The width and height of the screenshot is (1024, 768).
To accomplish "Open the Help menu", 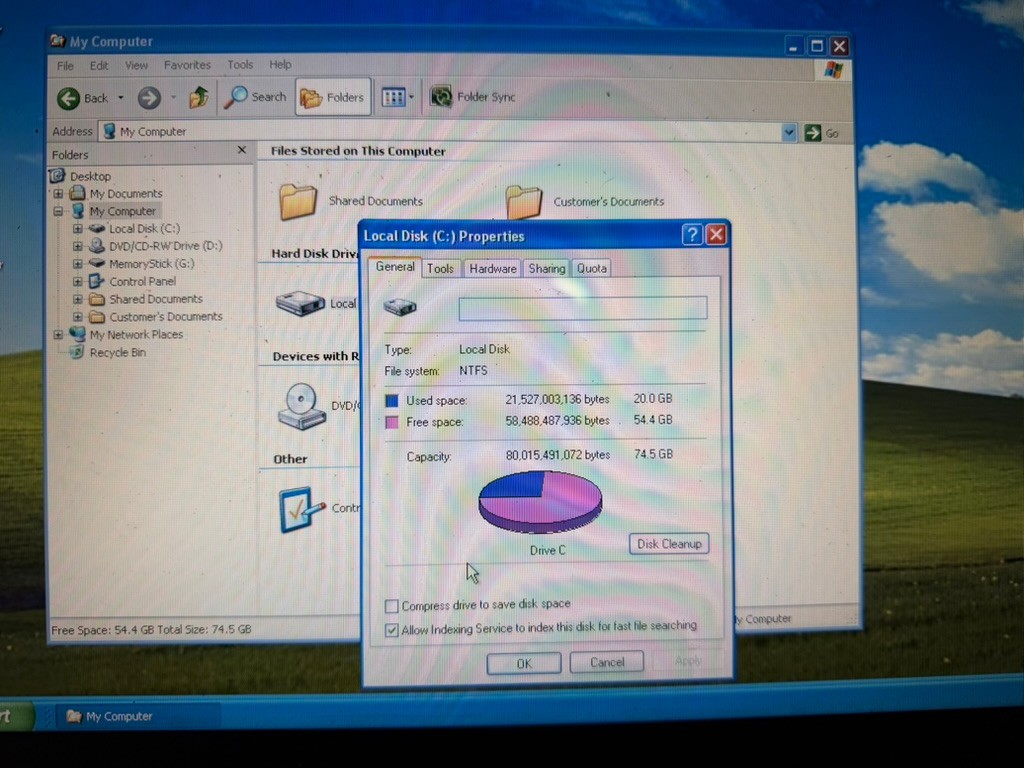I will (x=280, y=64).
